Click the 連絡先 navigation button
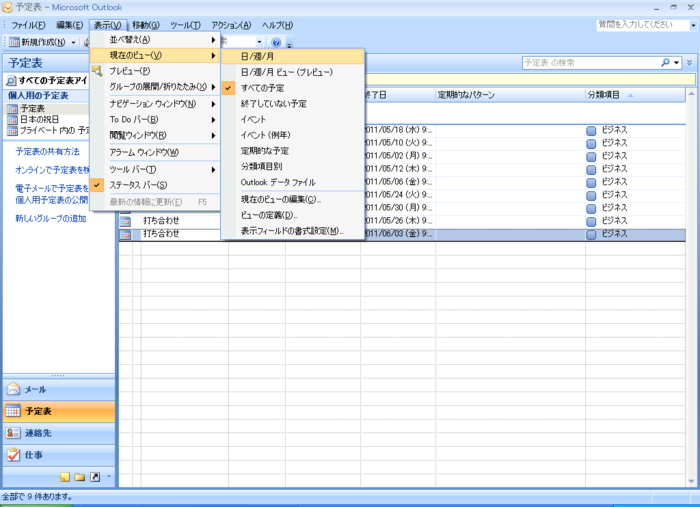Viewport: 700px width, 507px height. (x=59, y=433)
